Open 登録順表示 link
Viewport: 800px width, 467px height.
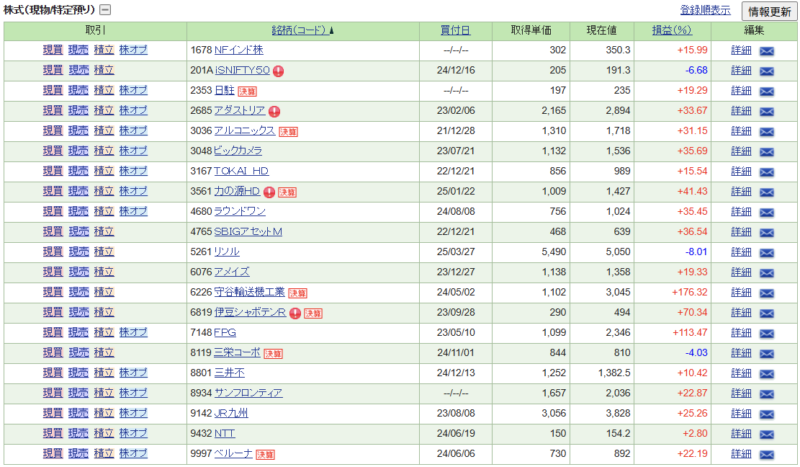point(705,10)
